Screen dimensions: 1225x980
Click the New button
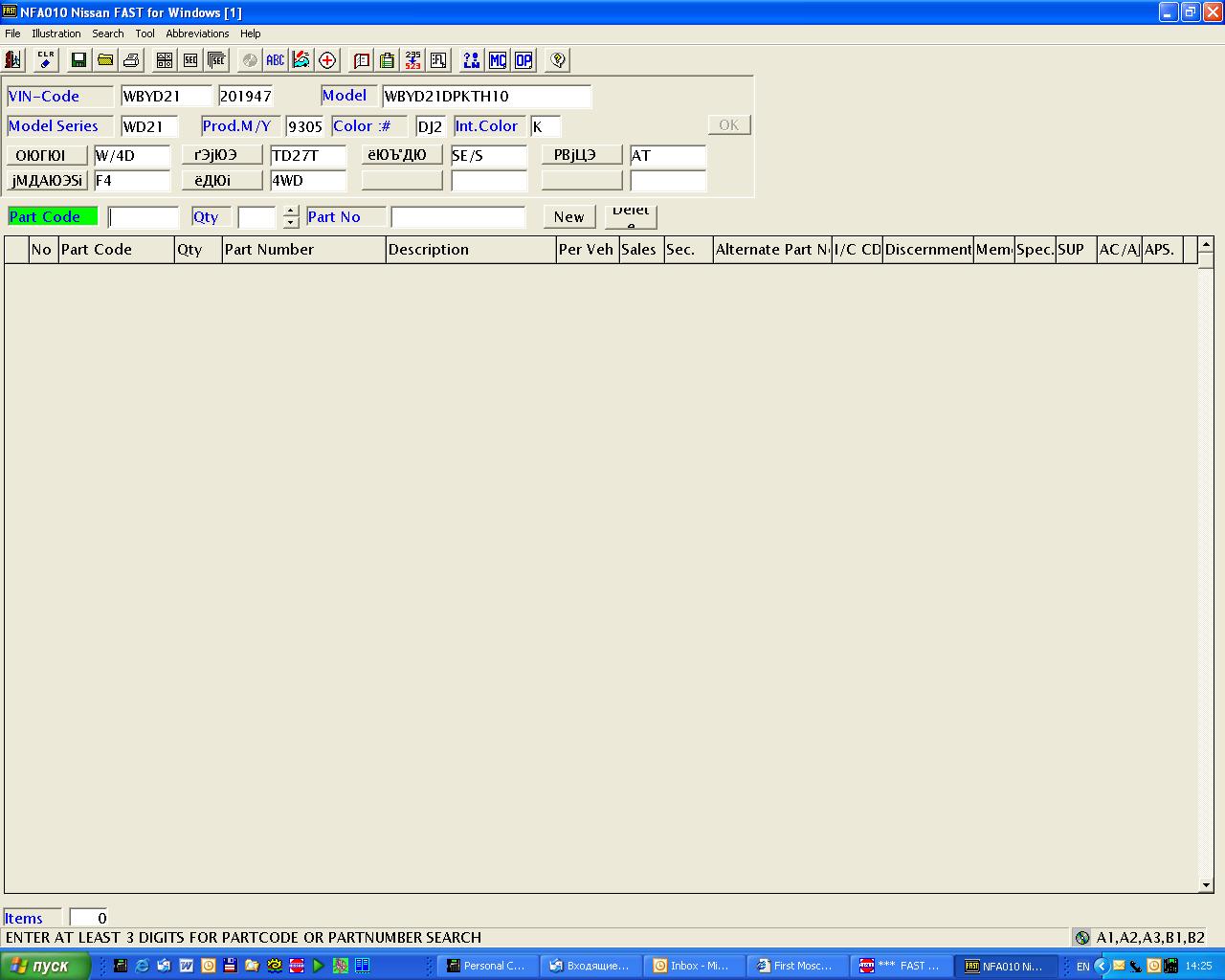click(x=569, y=217)
